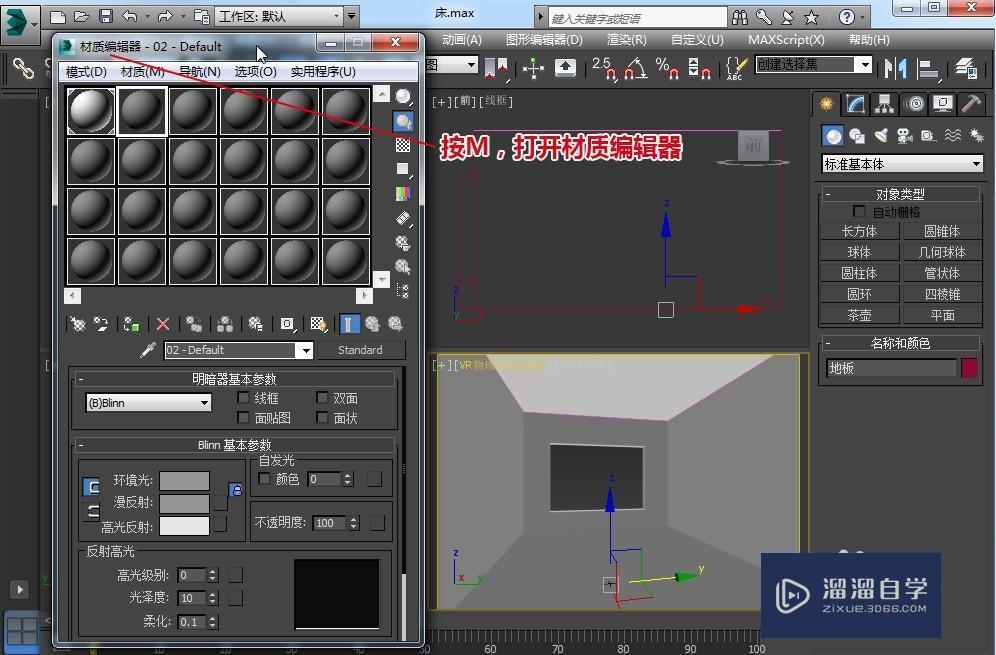Click the Standard material type button
This screenshot has height=655, width=996.
pyautogui.click(x=360, y=350)
